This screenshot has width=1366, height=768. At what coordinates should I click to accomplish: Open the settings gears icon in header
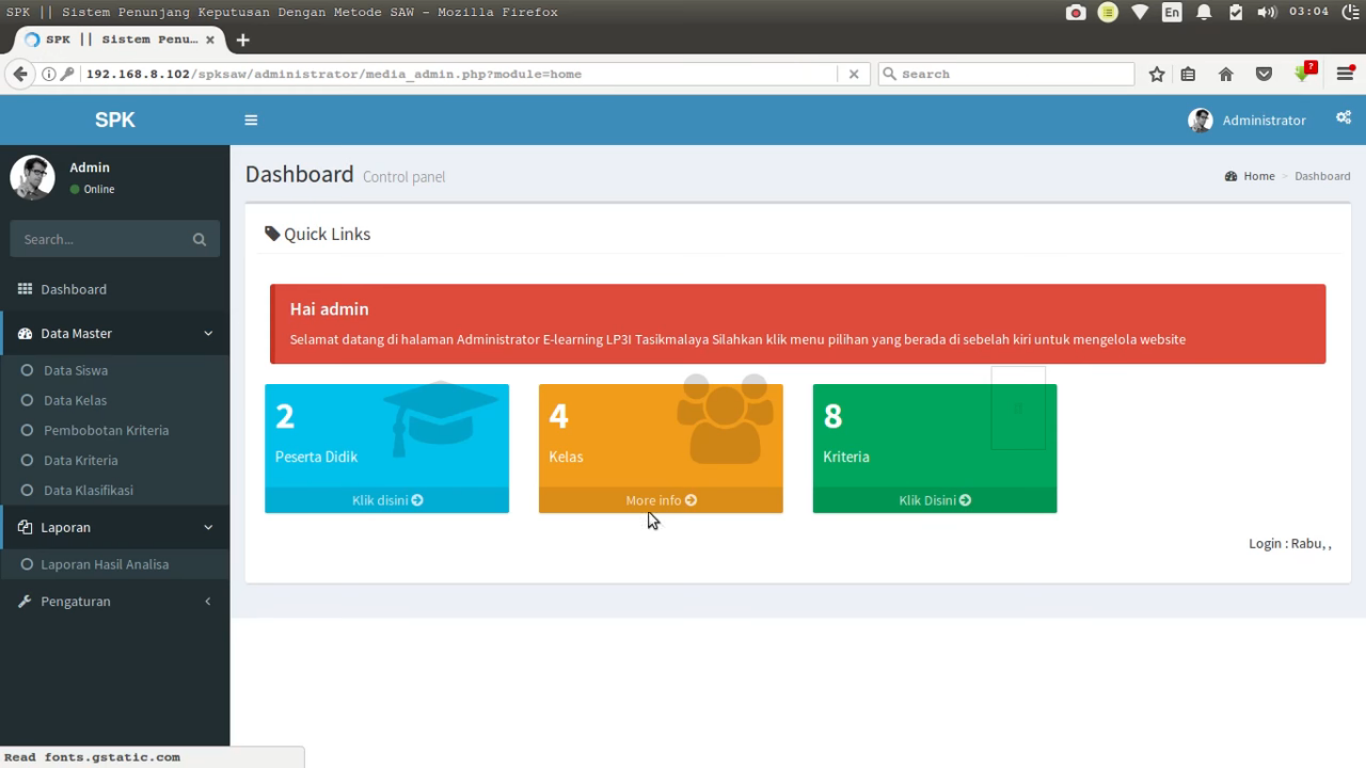point(1343,118)
